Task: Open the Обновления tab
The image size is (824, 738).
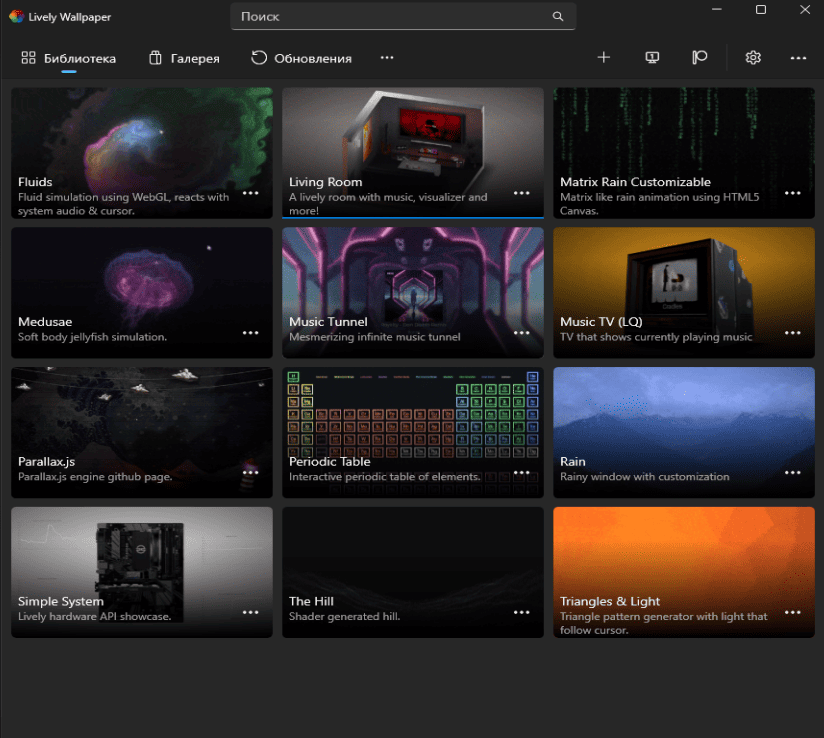Action: coord(301,58)
